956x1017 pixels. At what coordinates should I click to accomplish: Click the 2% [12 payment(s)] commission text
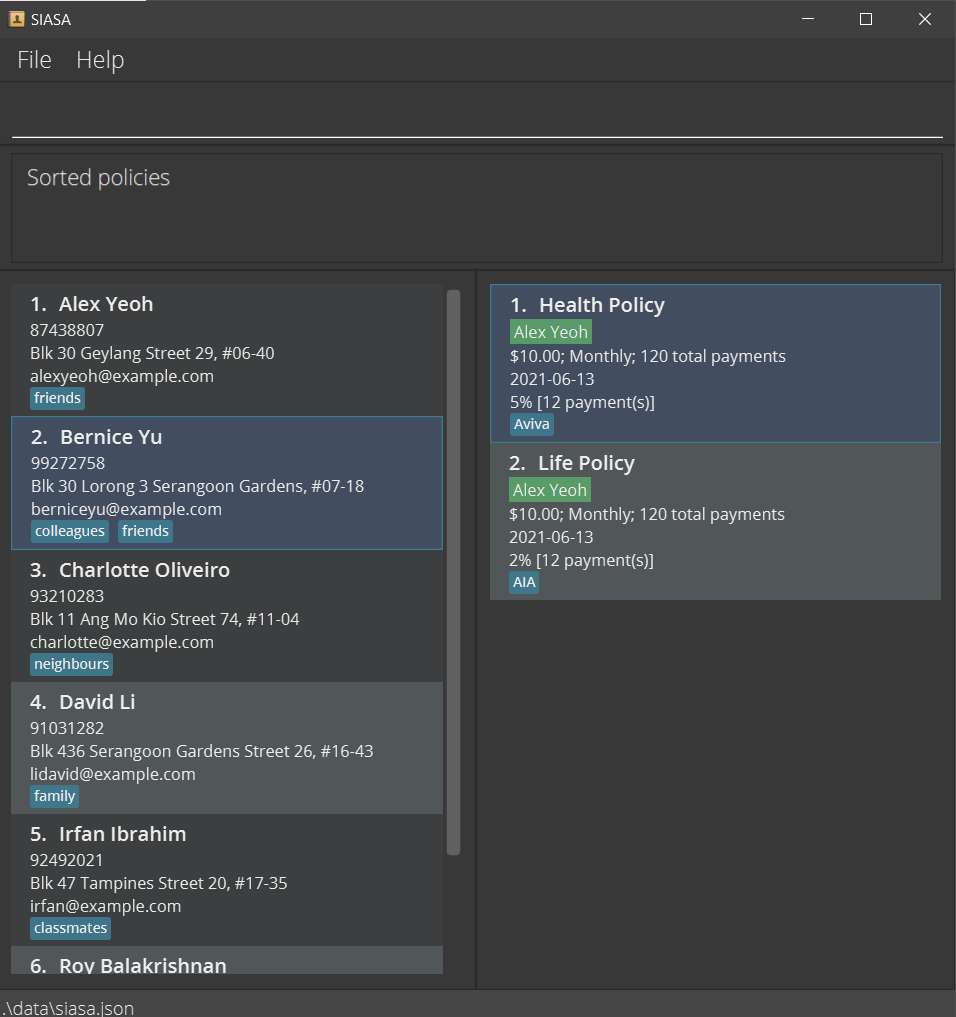[581, 560]
